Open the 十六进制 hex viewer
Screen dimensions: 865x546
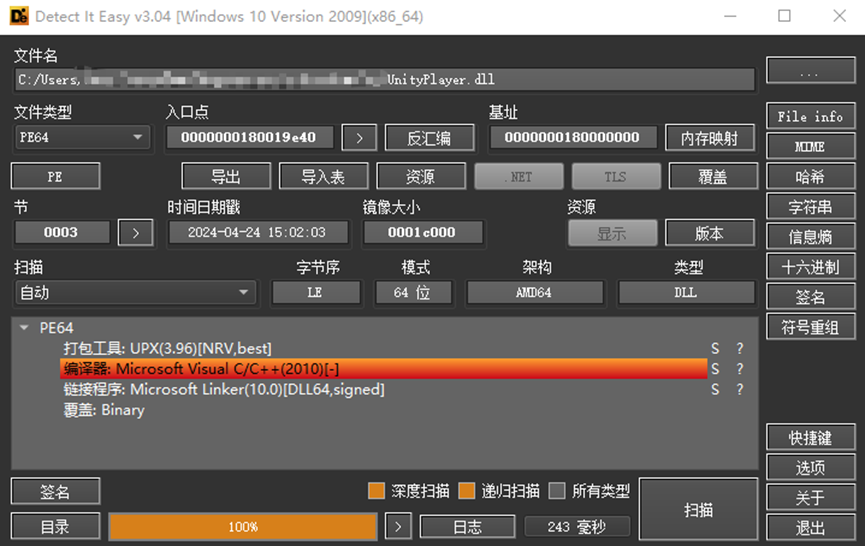pos(810,267)
